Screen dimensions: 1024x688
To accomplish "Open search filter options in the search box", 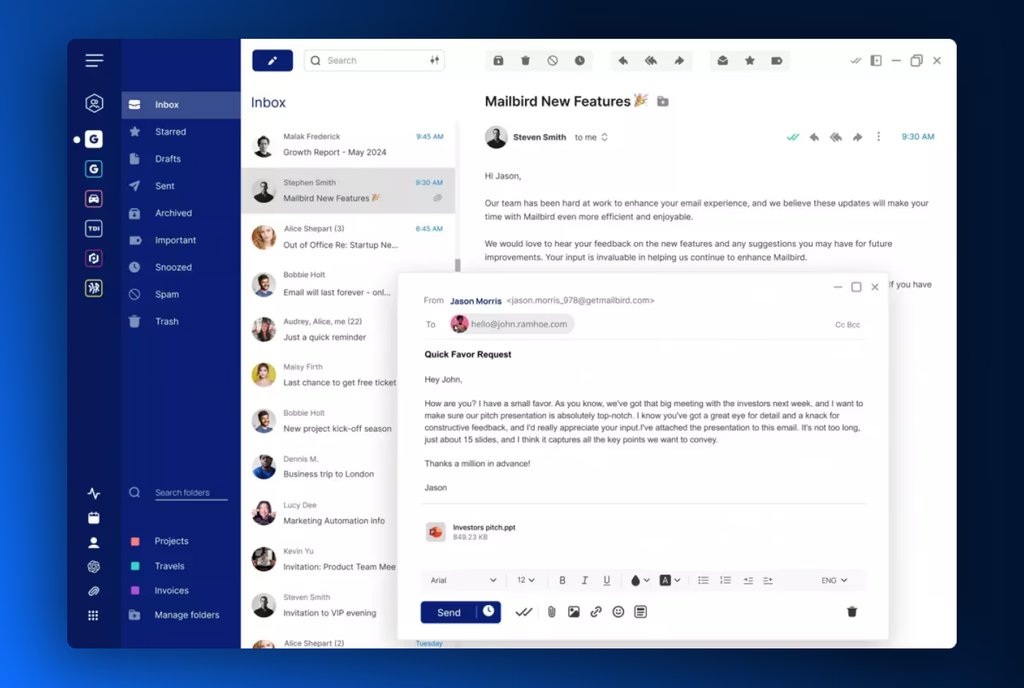I will [x=434, y=61].
